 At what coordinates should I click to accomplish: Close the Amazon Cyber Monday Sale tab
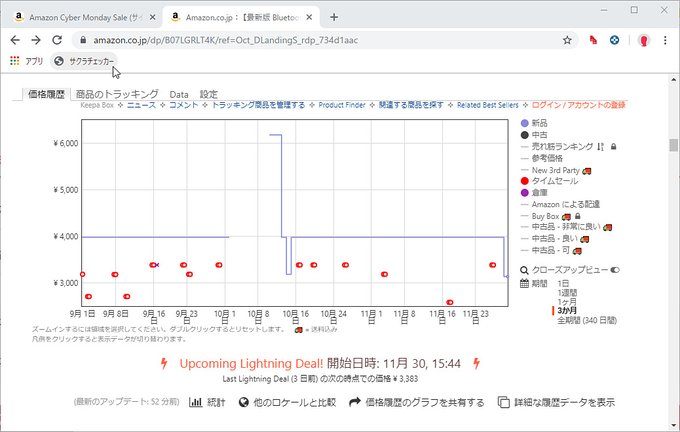click(x=152, y=17)
